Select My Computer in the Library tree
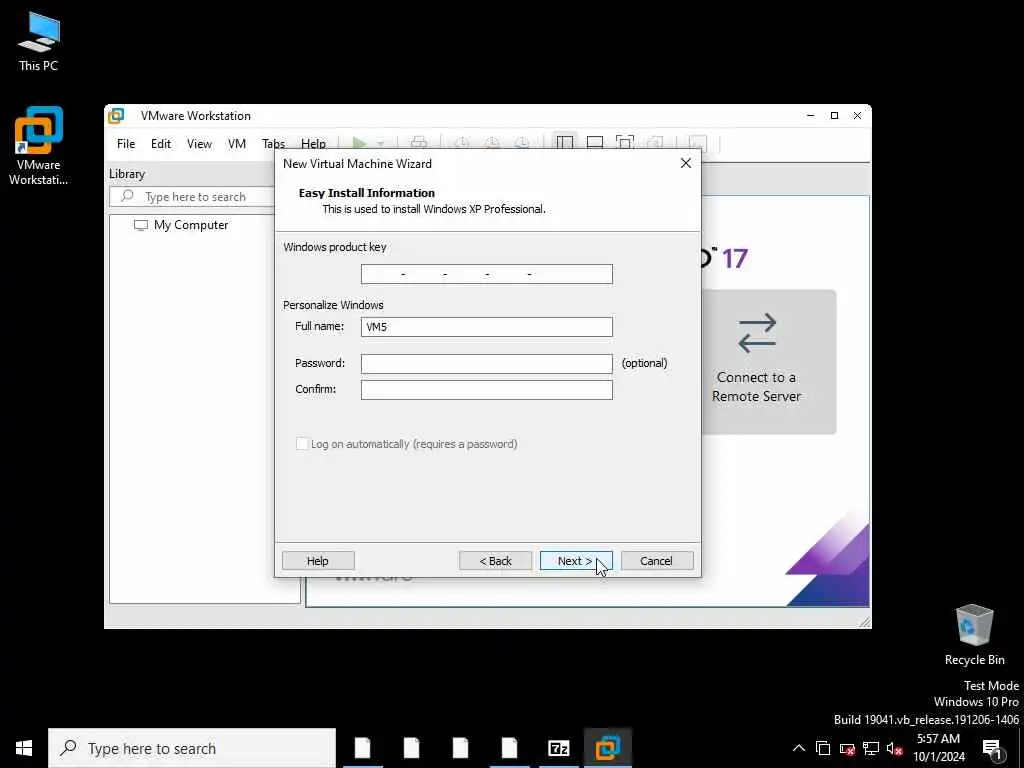Image resolution: width=1024 pixels, height=768 pixels. click(191, 225)
